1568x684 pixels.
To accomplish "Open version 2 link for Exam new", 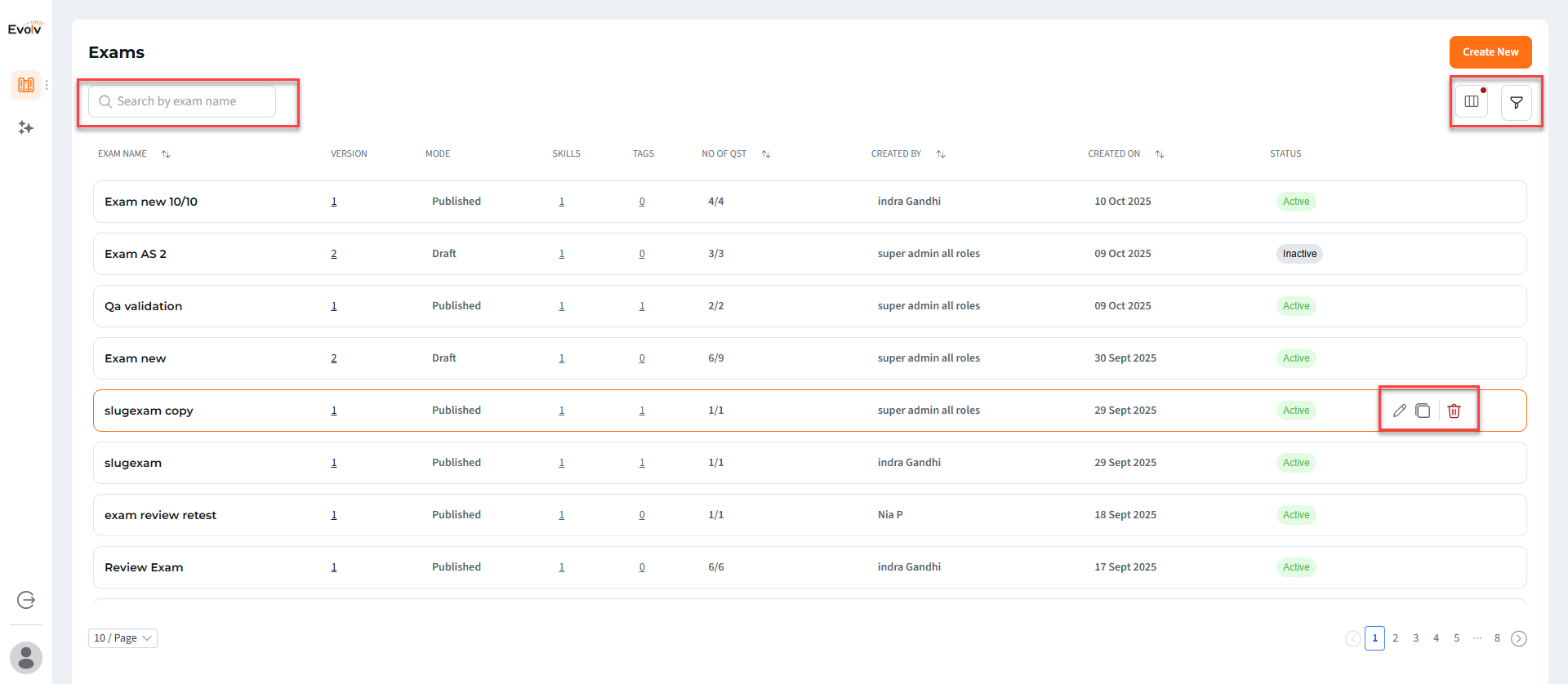I will pos(334,358).
